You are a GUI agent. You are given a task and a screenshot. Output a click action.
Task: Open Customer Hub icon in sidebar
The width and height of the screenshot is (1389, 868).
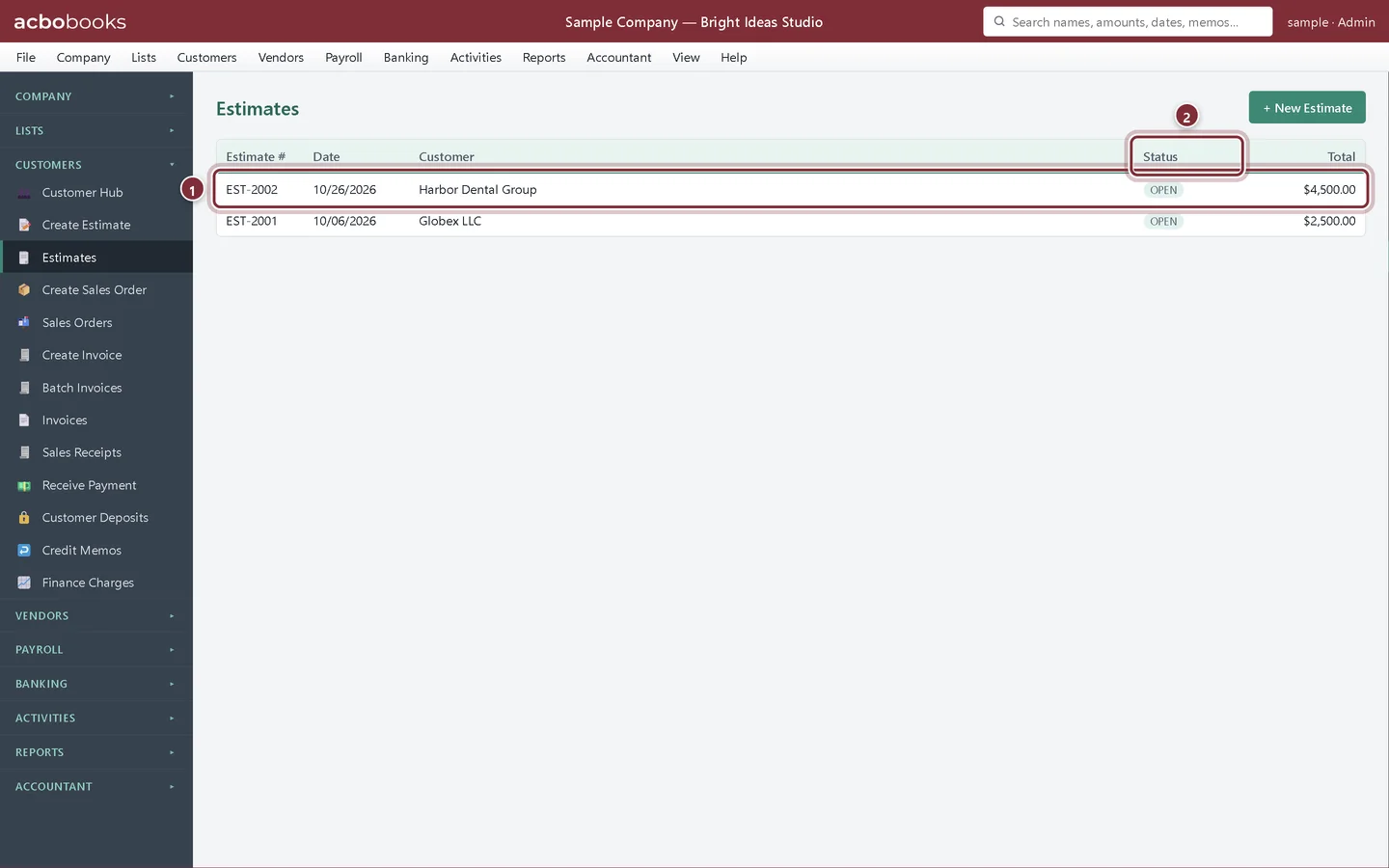pos(24,193)
